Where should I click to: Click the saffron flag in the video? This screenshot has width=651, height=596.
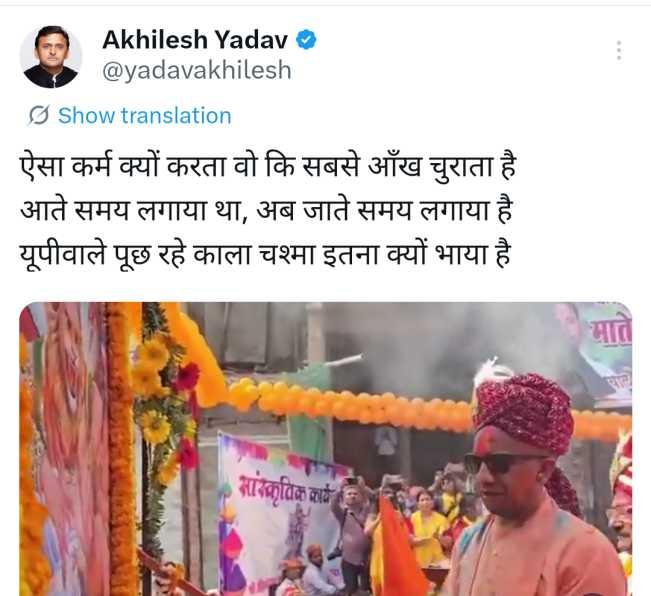(398, 548)
